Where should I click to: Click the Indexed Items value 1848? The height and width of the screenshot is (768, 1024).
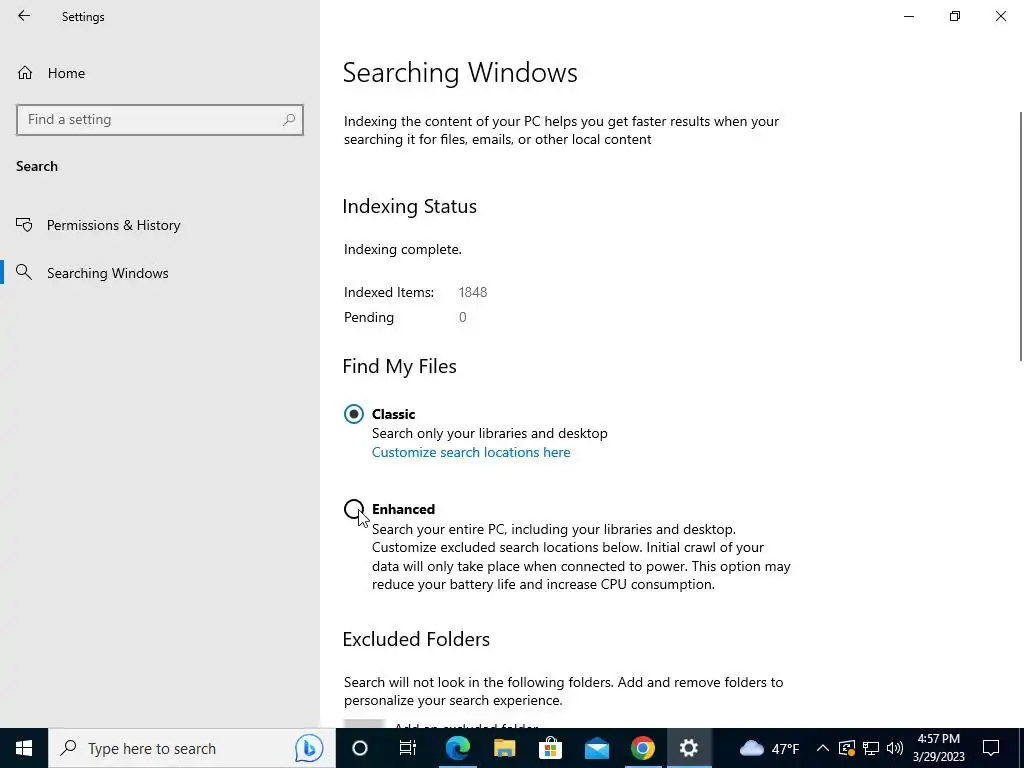(x=473, y=293)
